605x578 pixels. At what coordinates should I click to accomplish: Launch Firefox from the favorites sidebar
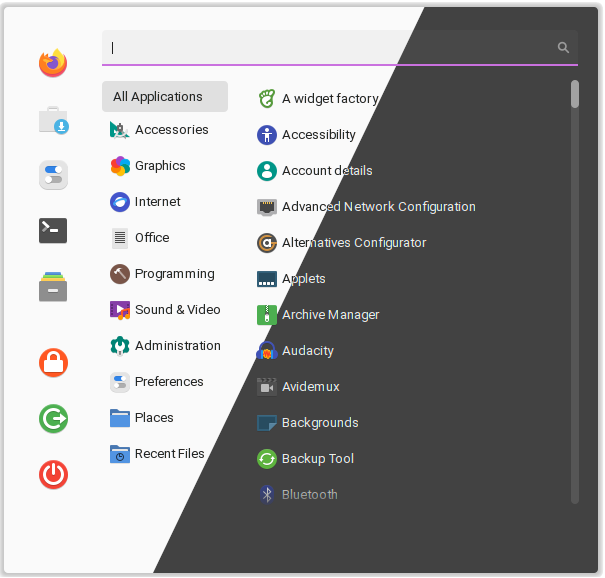coord(53,63)
